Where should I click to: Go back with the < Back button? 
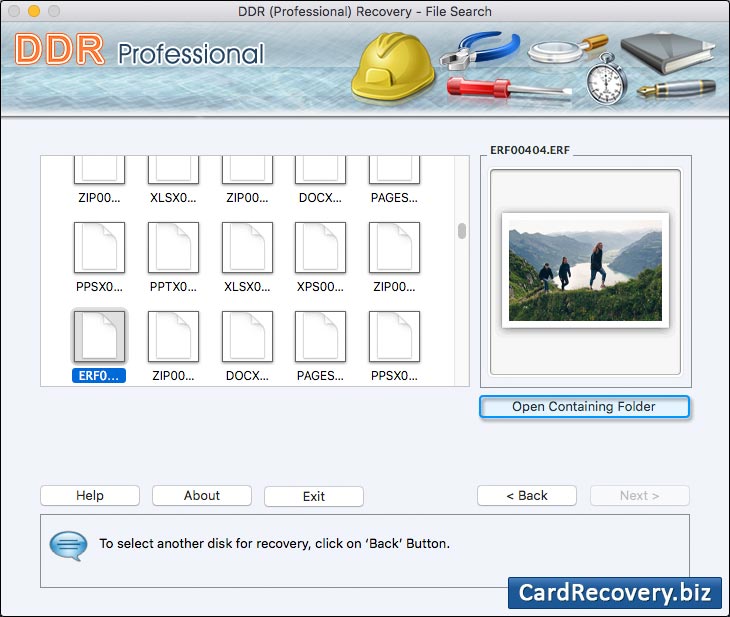point(527,495)
